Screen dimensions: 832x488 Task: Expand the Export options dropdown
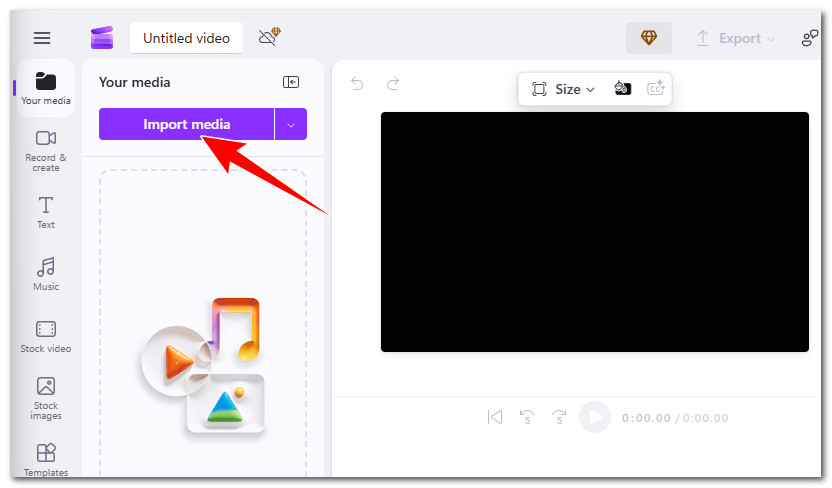(736, 38)
